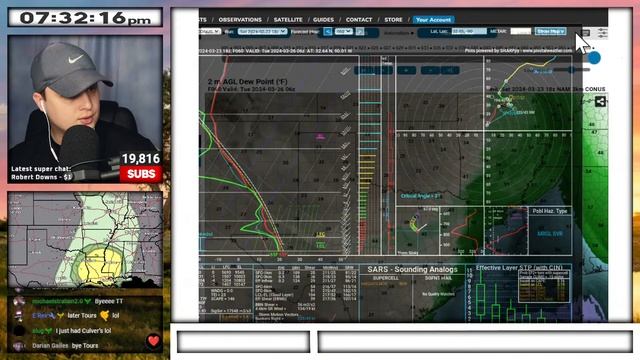Click the "I just had Culver's lol" chat message
Viewport: 640px width, 360px height.
click(83, 331)
